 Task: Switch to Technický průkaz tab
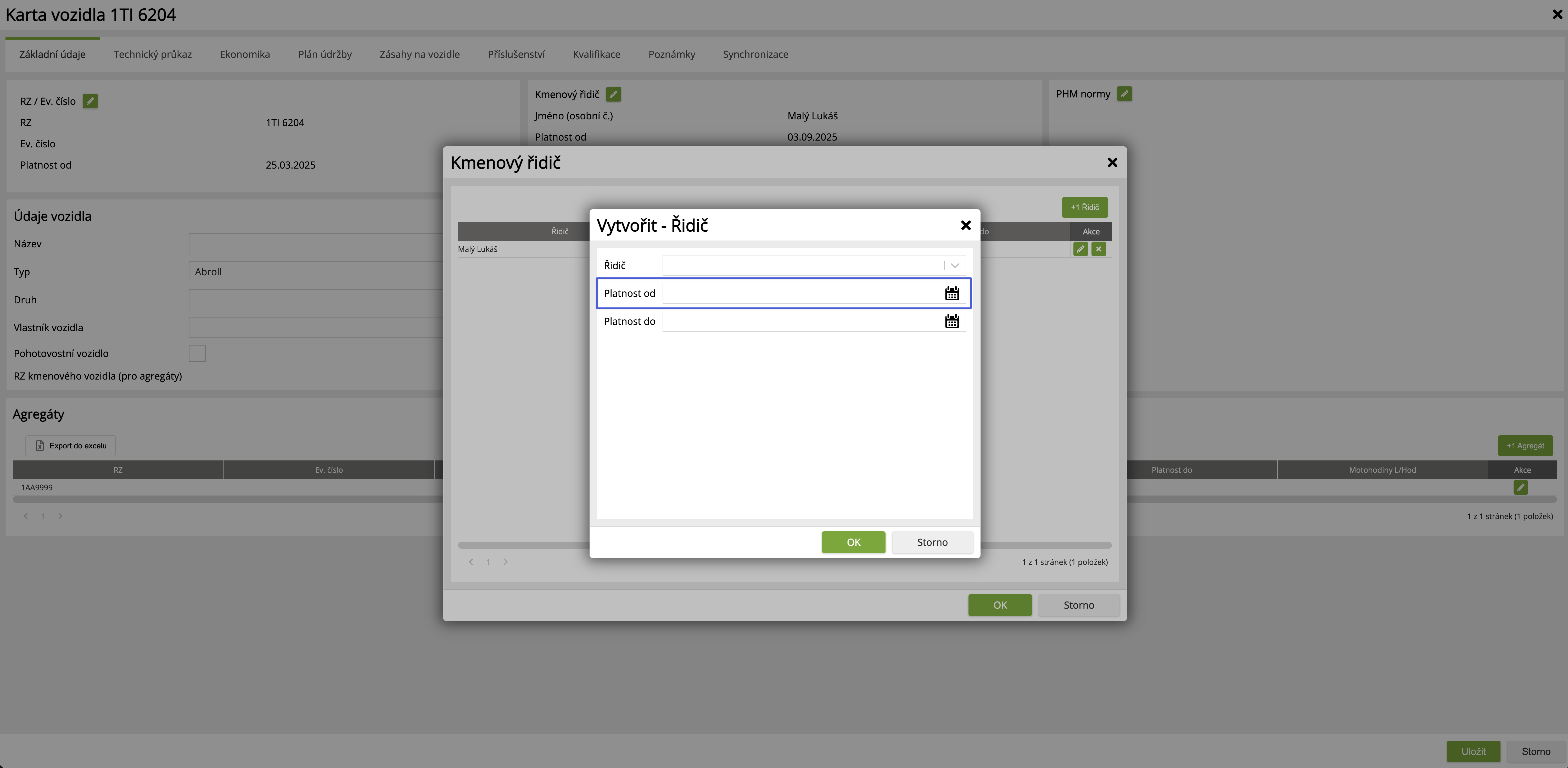pyautogui.click(x=152, y=54)
